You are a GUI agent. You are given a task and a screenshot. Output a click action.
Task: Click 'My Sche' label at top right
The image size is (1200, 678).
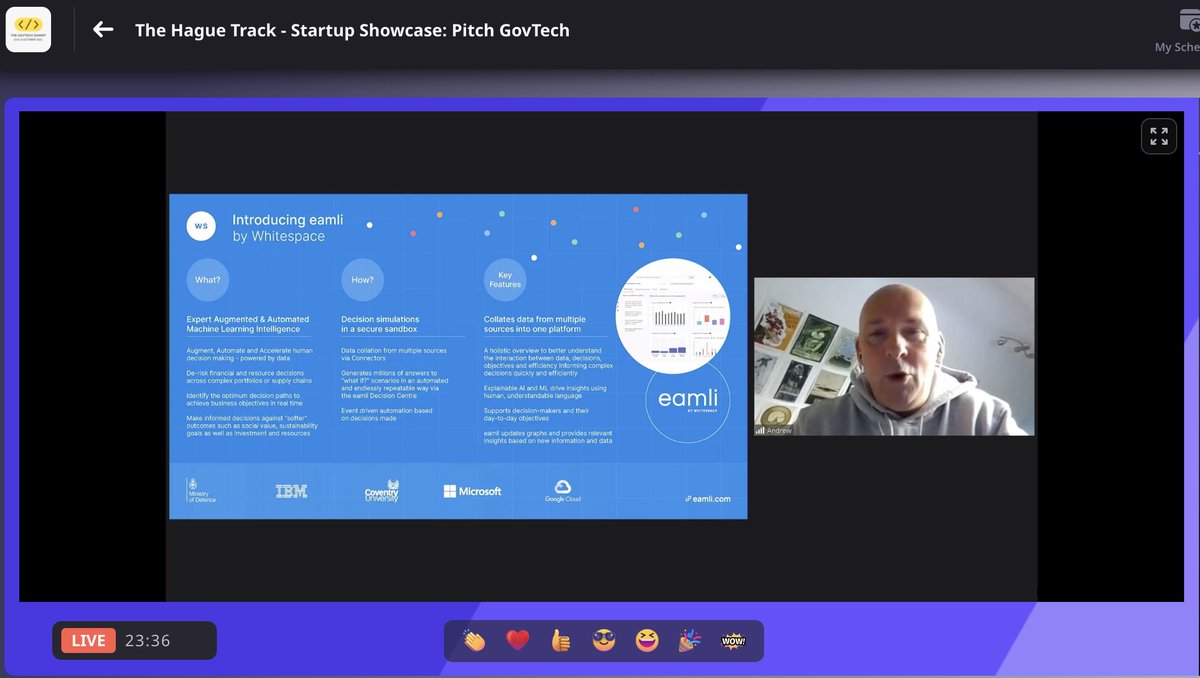click(1177, 47)
